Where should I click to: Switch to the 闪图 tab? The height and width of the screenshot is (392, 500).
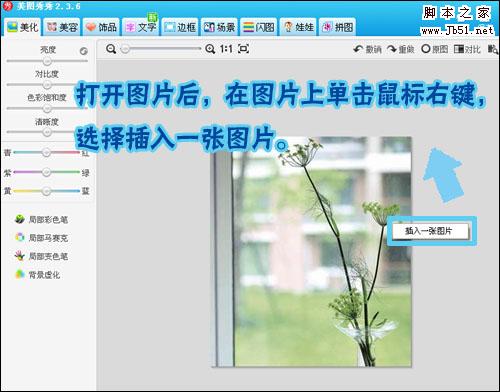point(259,27)
